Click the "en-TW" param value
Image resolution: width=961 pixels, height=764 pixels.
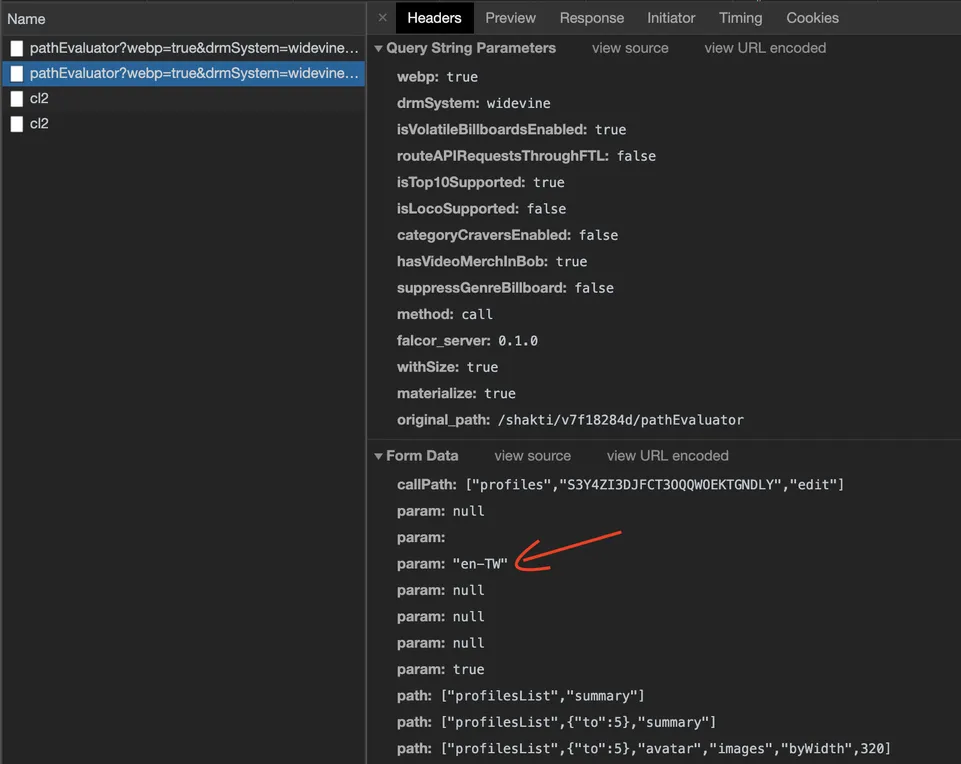(480, 564)
